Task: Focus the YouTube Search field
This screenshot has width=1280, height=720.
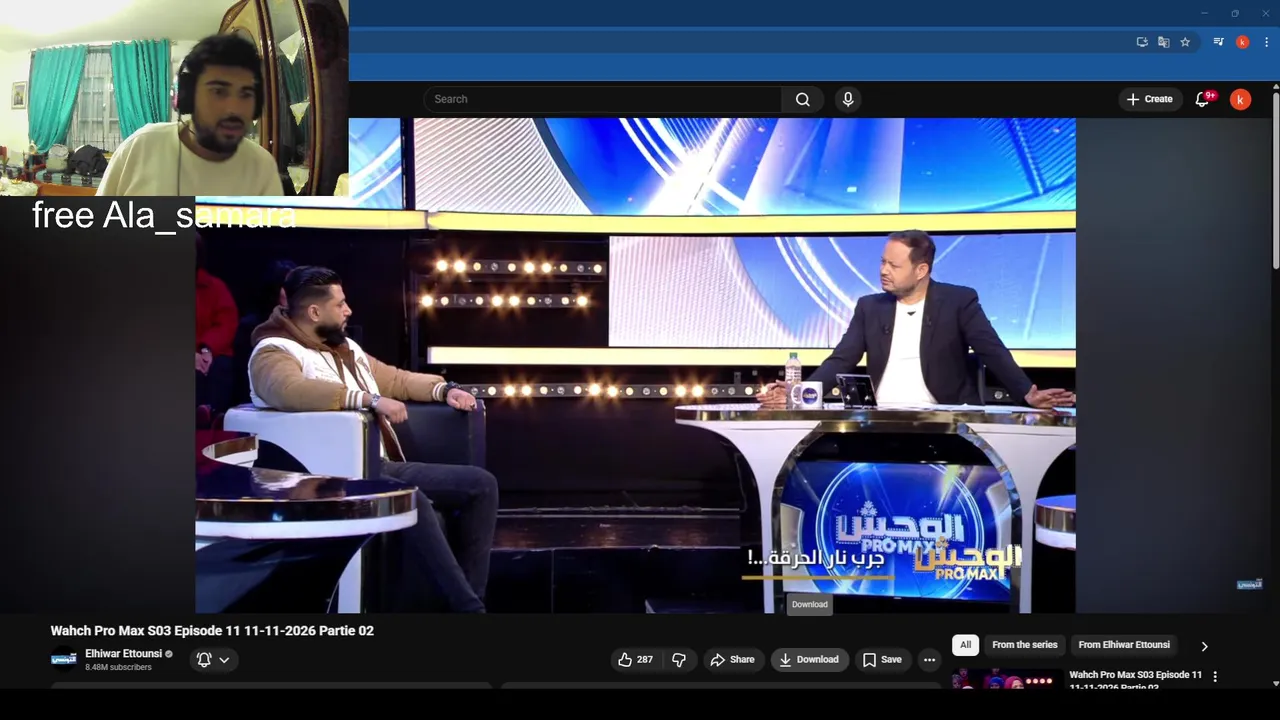Action: pyautogui.click(x=602, y=99)
